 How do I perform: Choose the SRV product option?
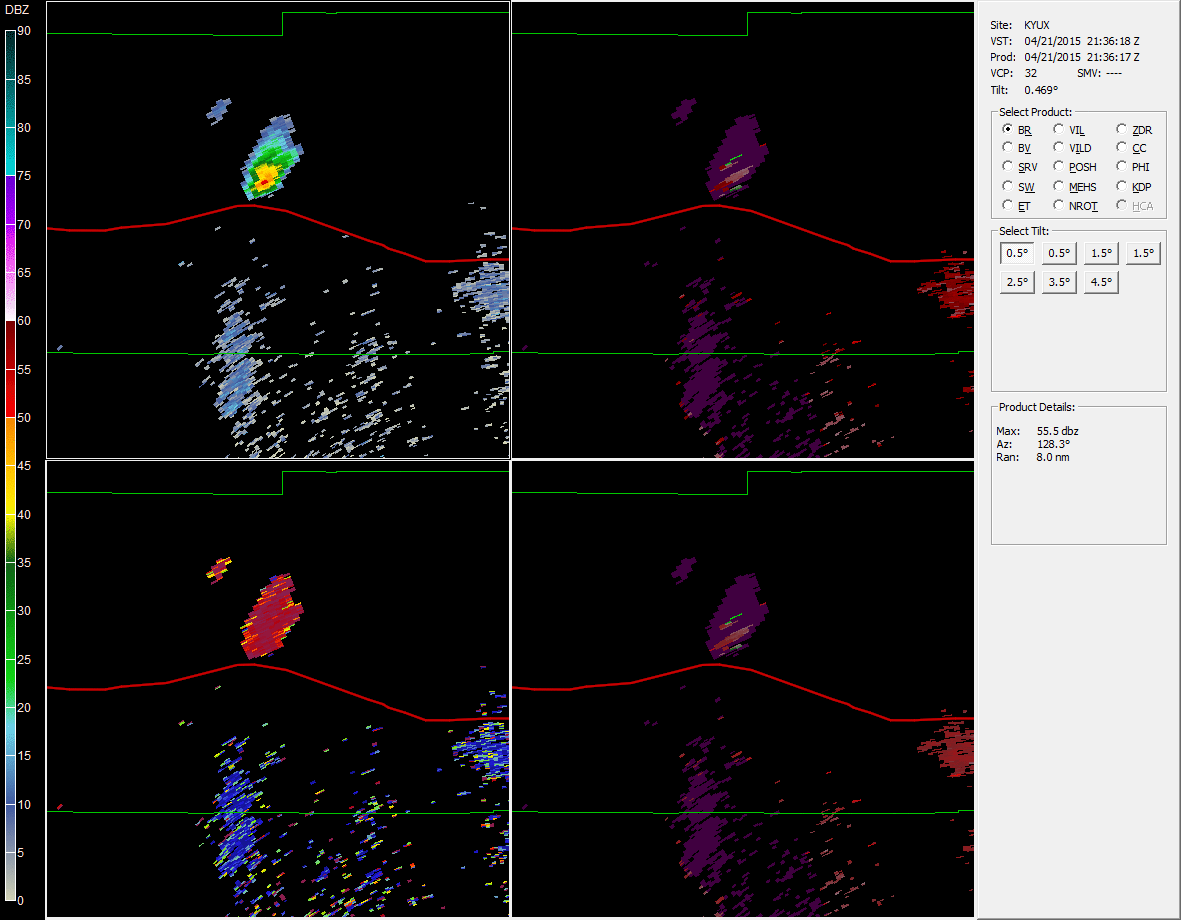[x=1008, y=167]
